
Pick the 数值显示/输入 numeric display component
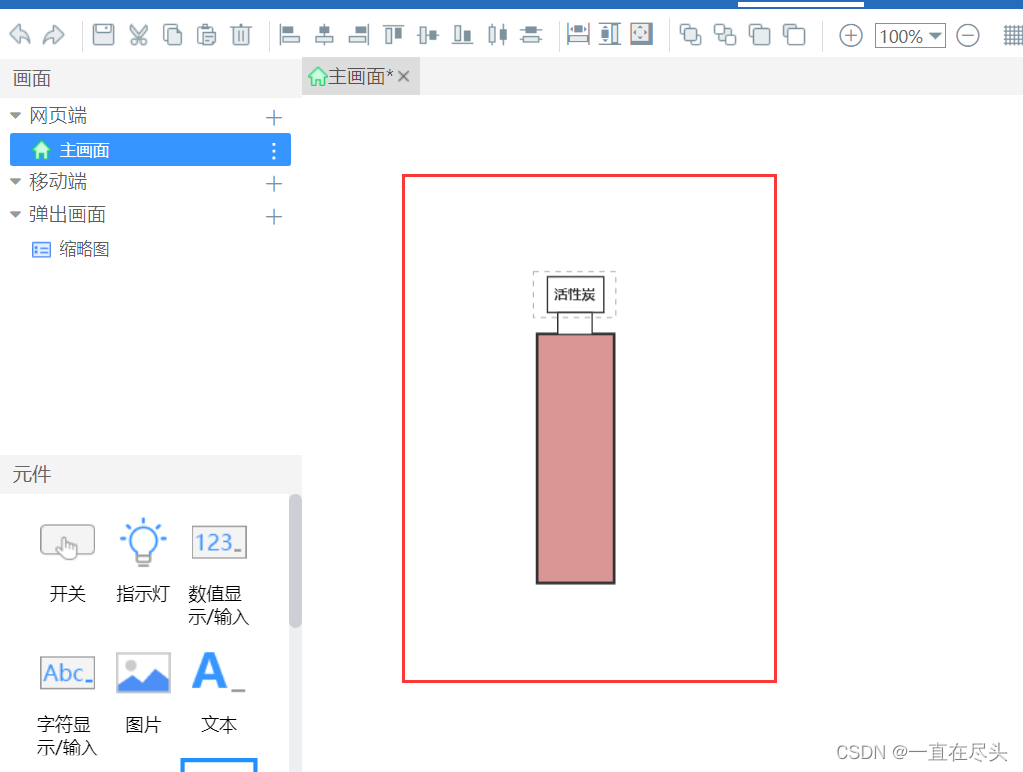(218, 541)
